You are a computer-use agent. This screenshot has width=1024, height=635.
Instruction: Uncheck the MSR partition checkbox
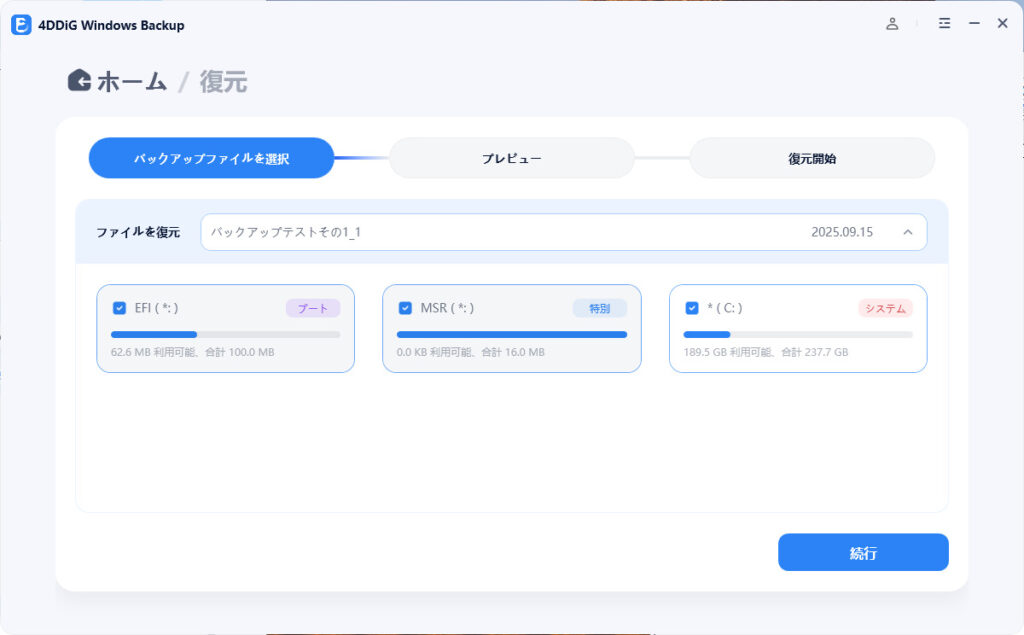pyautogui.click(x=405, y=308)
